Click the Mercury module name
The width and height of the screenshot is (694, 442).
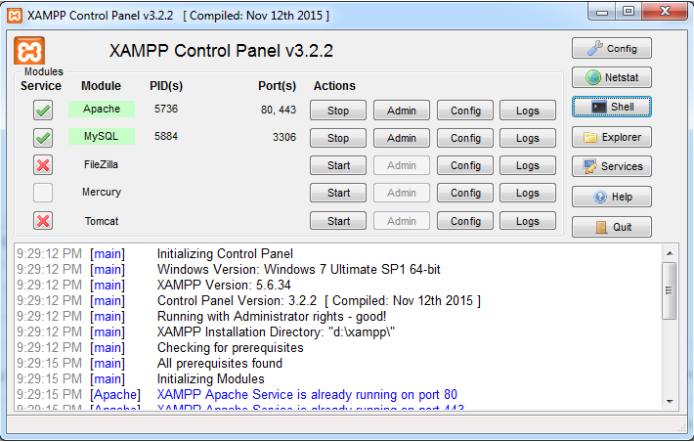click(x=101, y=192)
